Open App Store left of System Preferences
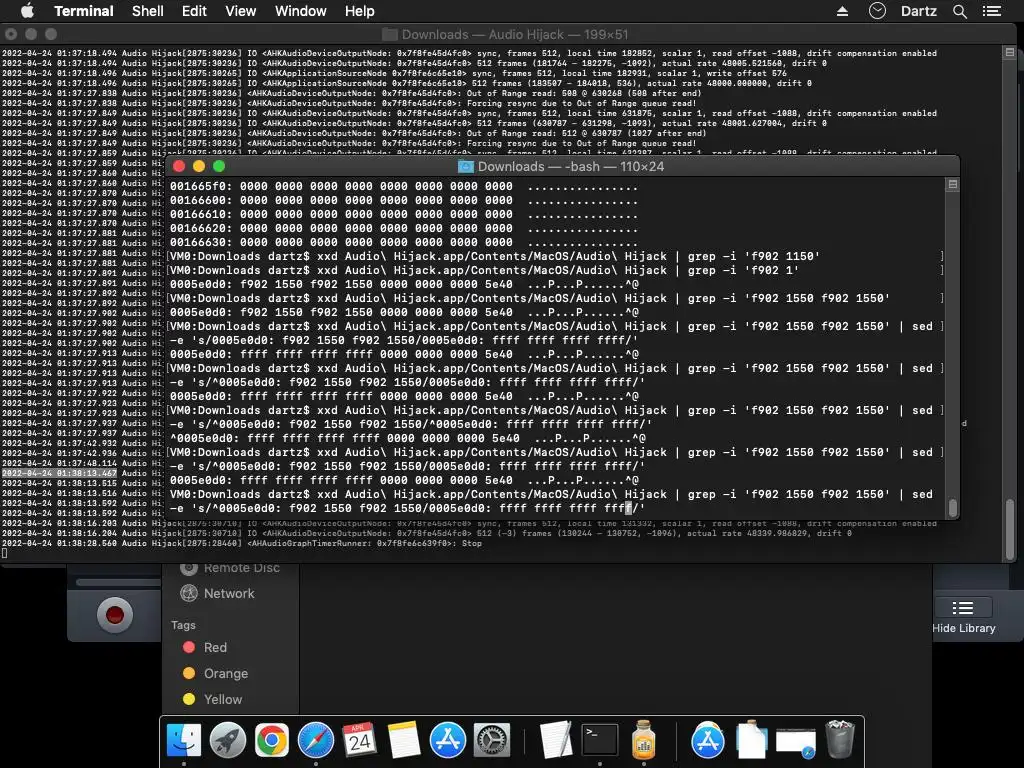1024x768 pixels. (x=448, y=741)
